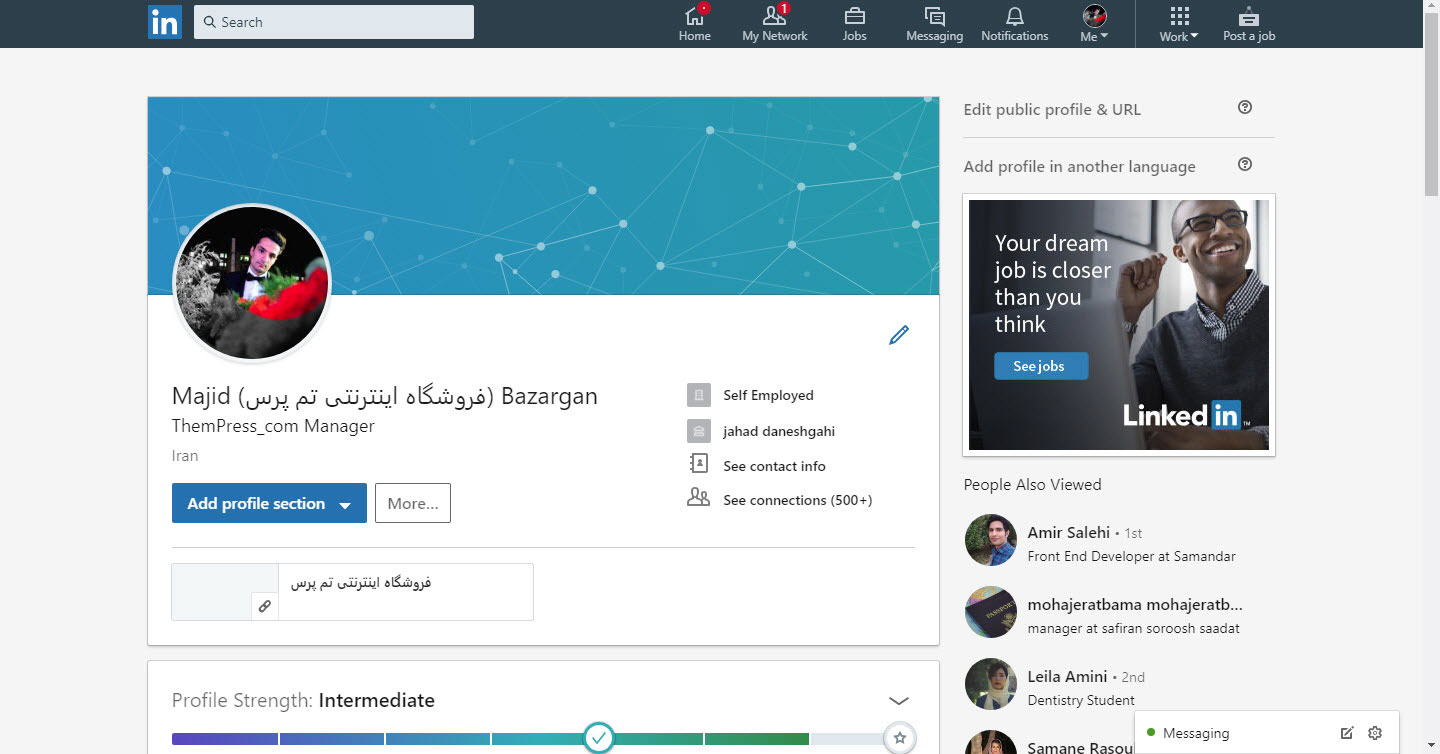
Task: Click the search field
Action: coord(334,22)
